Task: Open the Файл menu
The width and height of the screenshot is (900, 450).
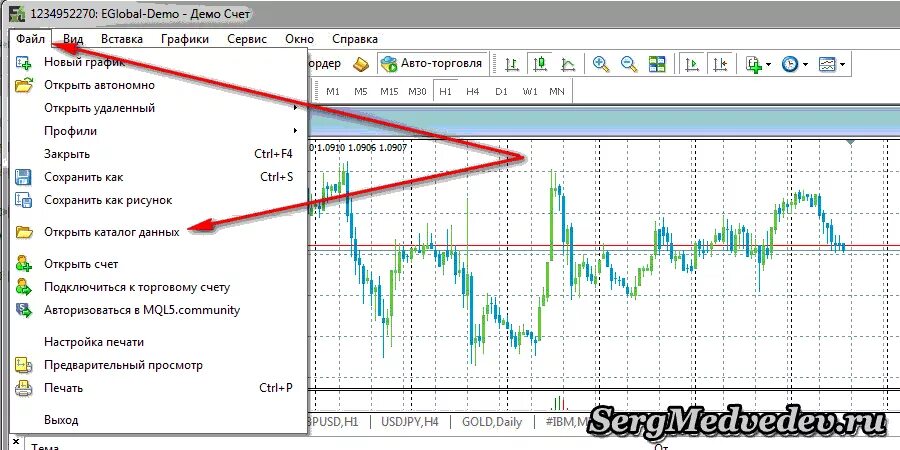Action: [30, 39]
